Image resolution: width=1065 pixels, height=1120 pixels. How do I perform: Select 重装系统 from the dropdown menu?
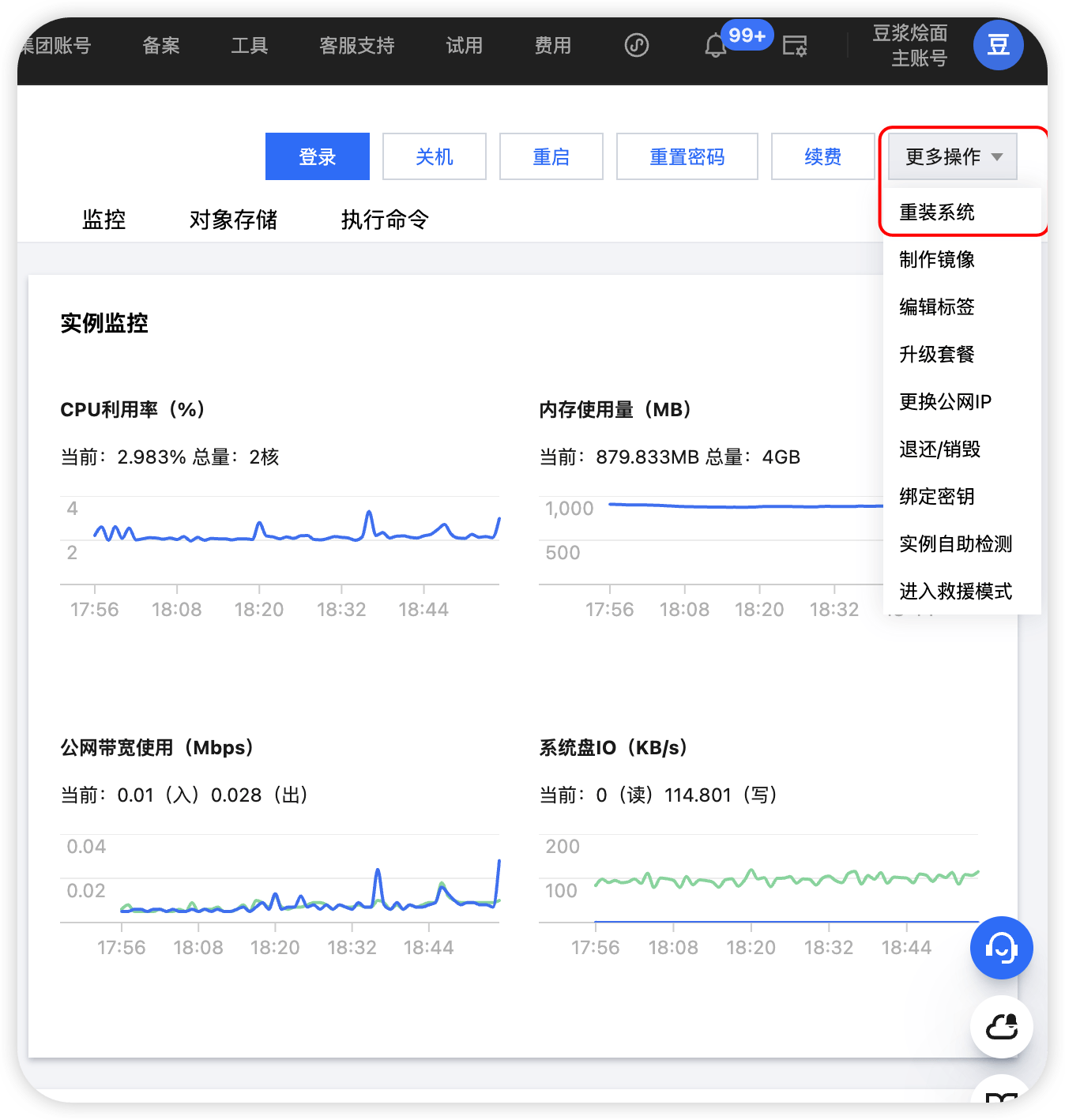coord(937,212)
